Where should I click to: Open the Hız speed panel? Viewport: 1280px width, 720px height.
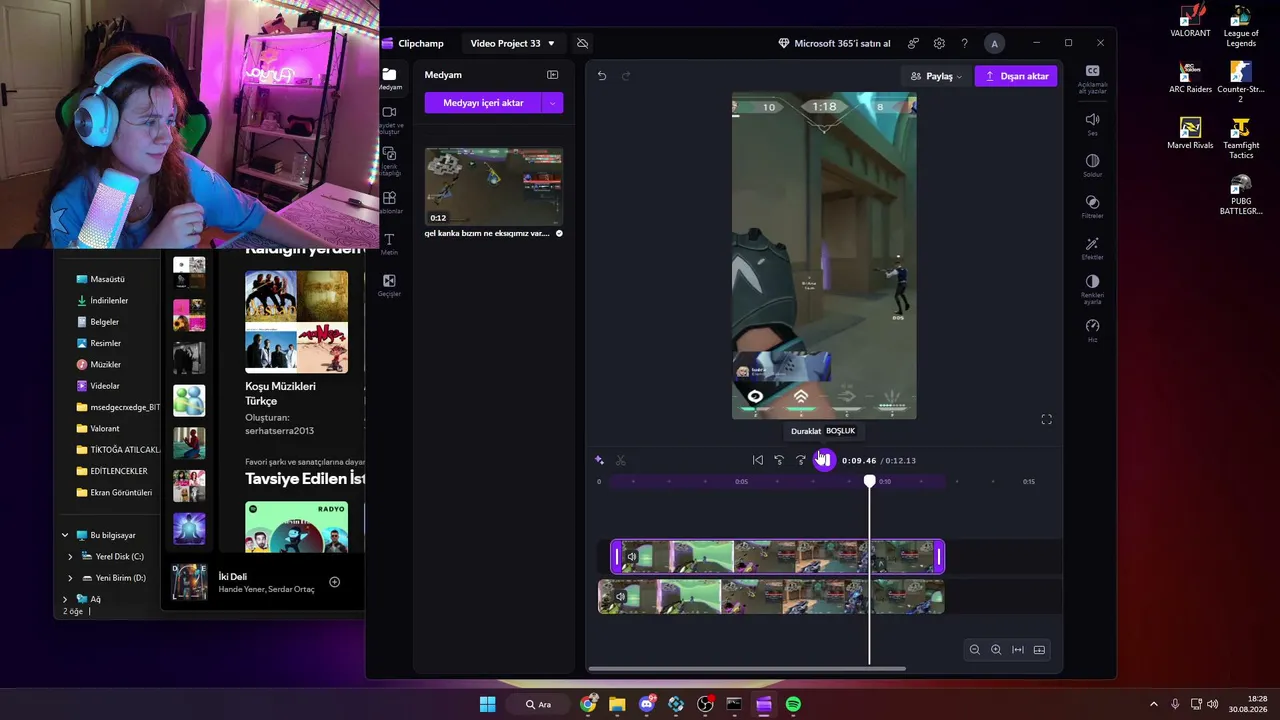1092,331
